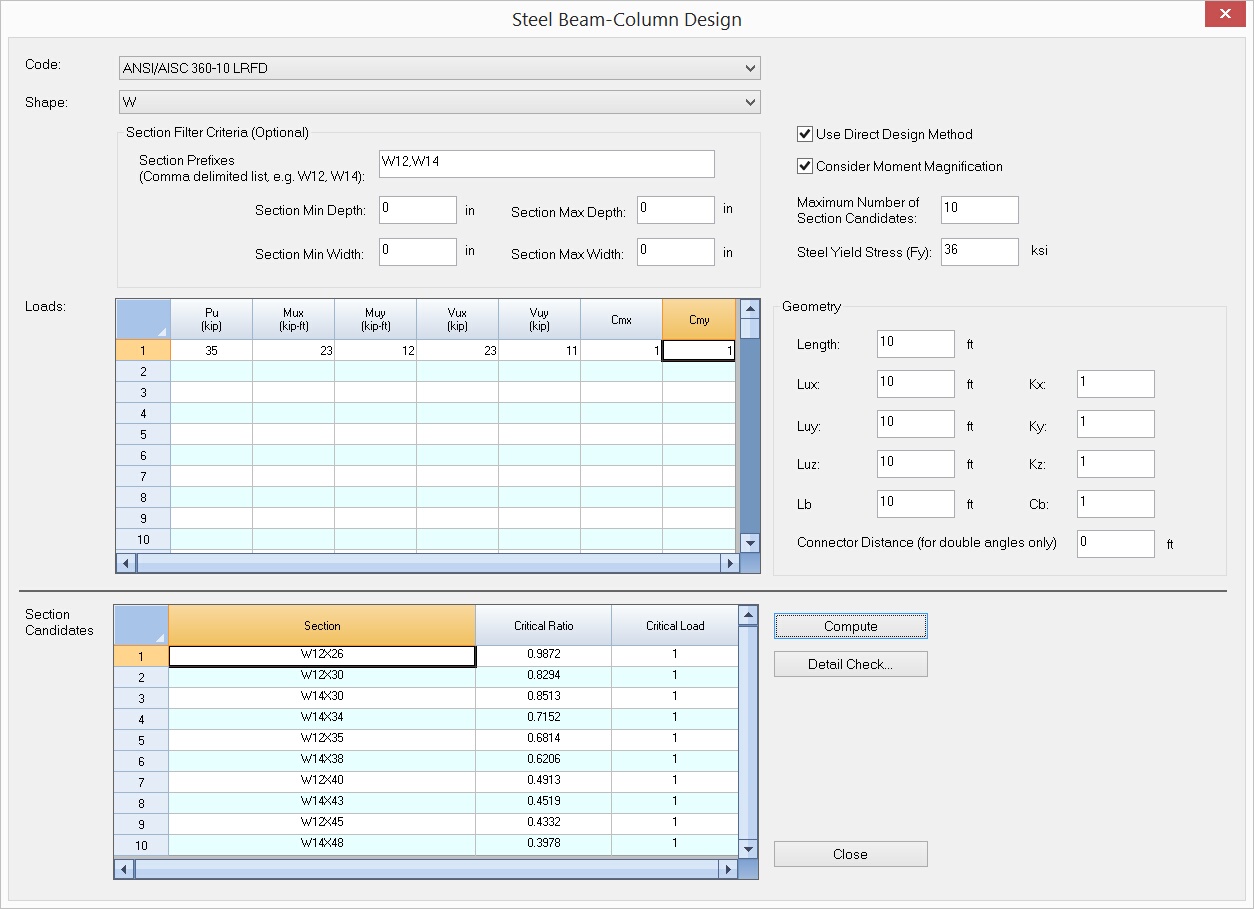This screenshot has width=1254, height=909.
Task: Select the W14X48 section candidate
Action: 322,845
